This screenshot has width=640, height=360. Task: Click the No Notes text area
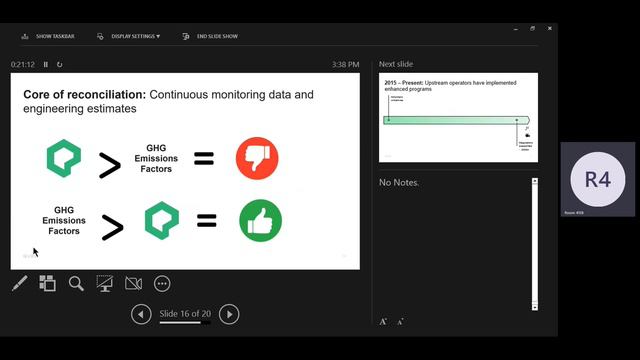[399, 182]
